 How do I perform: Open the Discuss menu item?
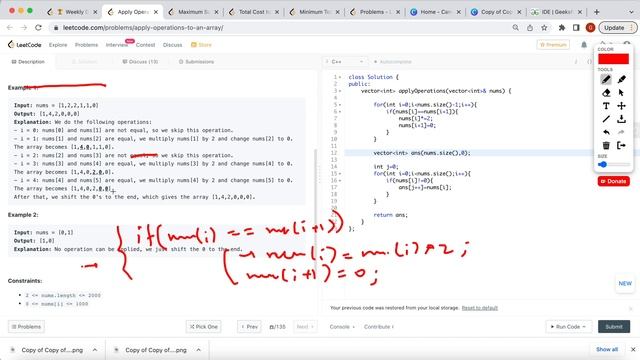(172, 45)
